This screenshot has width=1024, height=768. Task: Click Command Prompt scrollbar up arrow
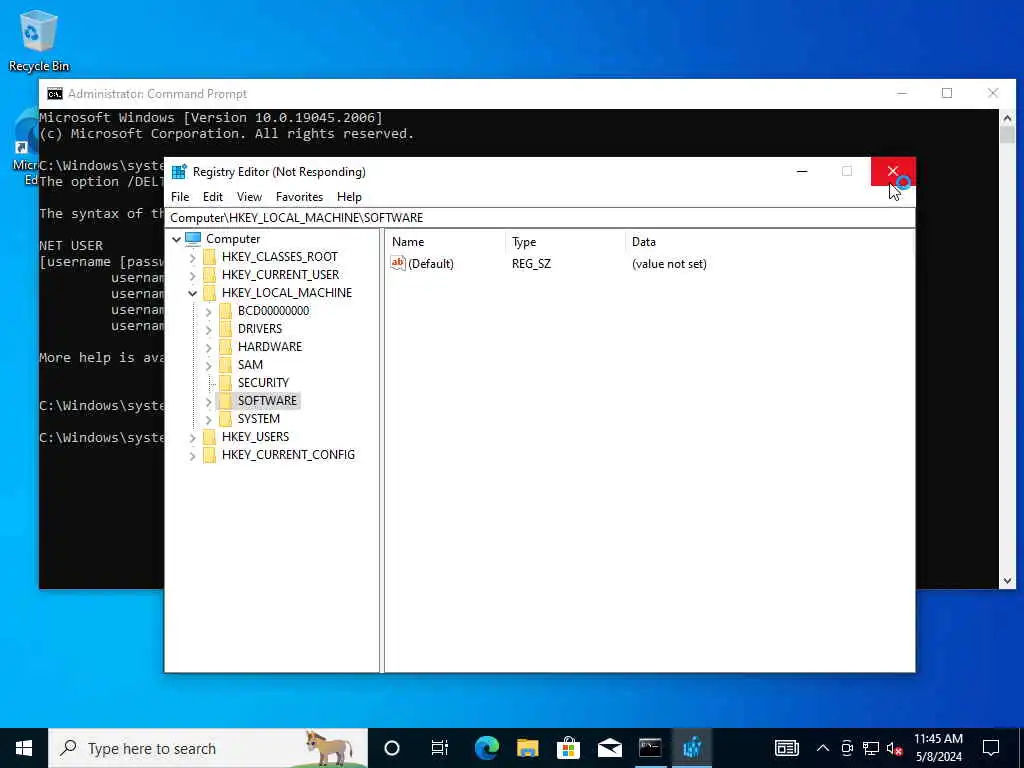coord(1007,118)
